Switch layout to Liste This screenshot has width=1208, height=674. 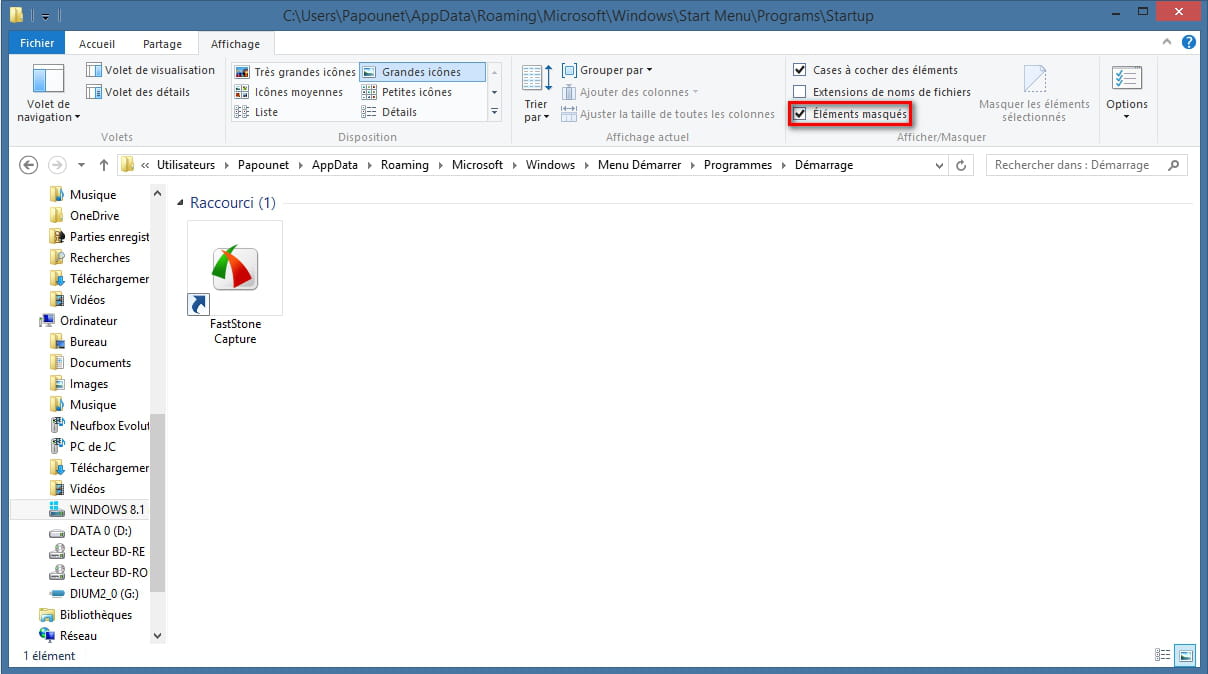point(256,112)
